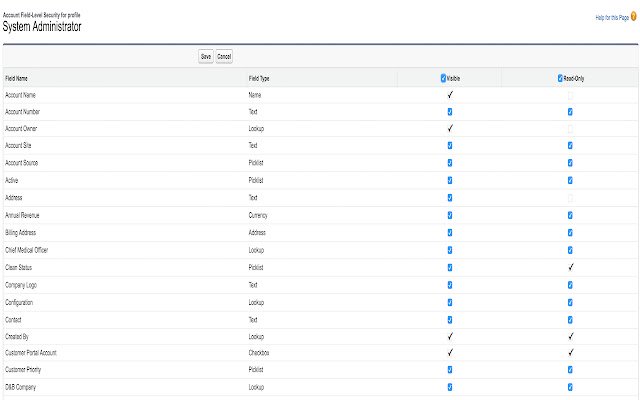Screen dimensions: 640x400
Task: Select the Account Name field row label
Action: coord(20,95)
